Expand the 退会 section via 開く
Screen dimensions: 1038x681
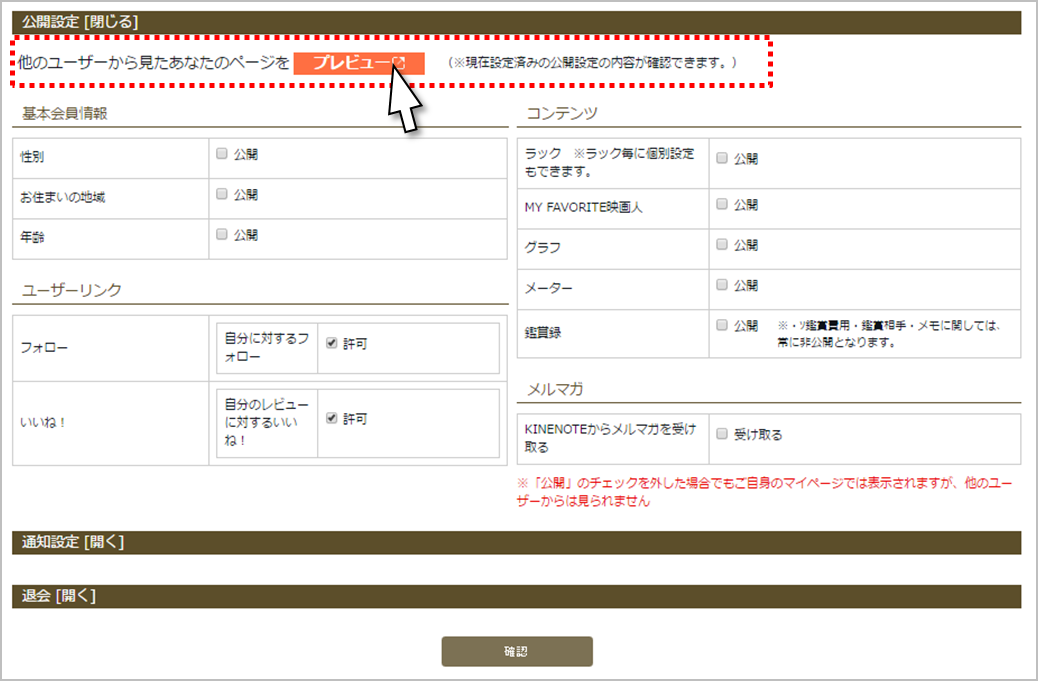click(76, 596)
